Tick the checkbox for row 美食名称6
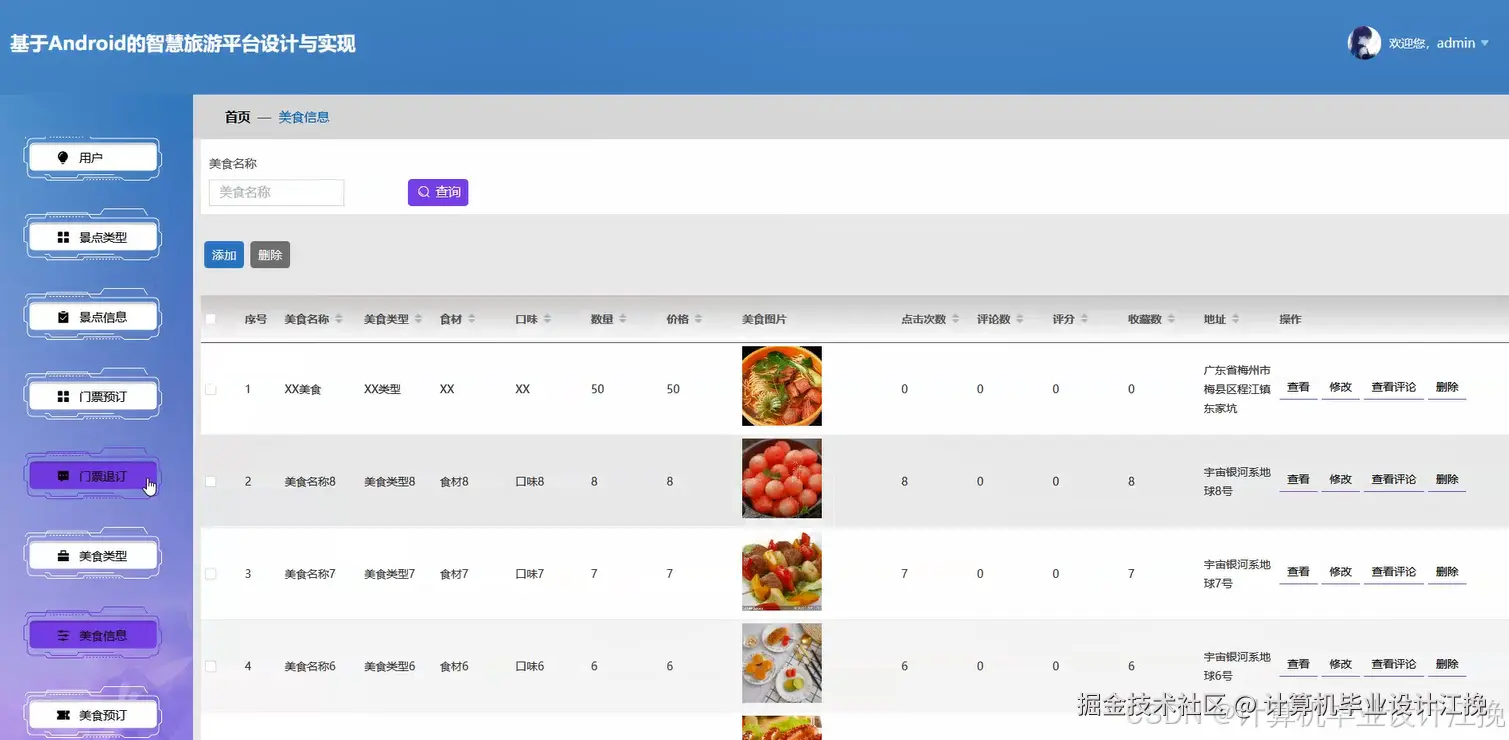This screenshot has width=1509, height=740. [x=210, y=666]
